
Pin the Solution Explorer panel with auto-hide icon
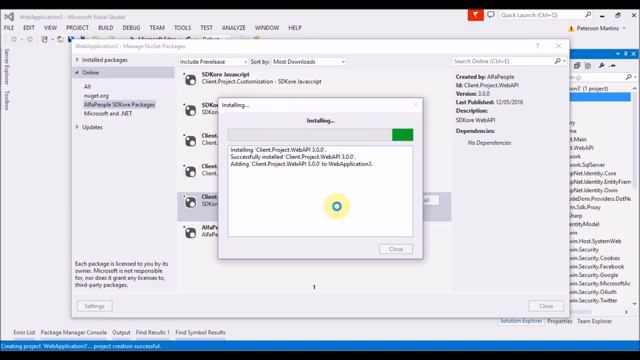625,54
